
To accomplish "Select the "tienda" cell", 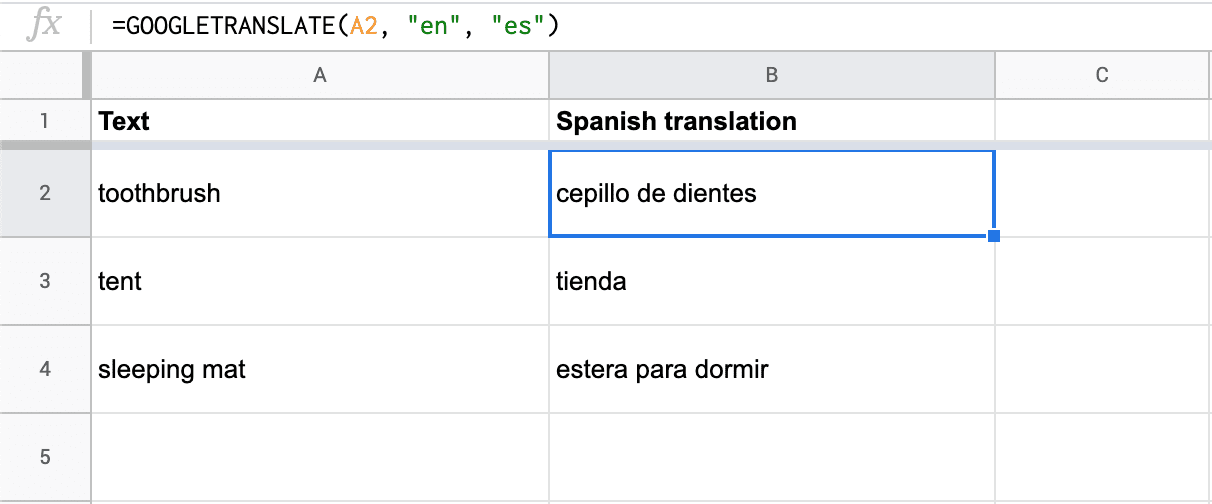I will click(772, 281).
